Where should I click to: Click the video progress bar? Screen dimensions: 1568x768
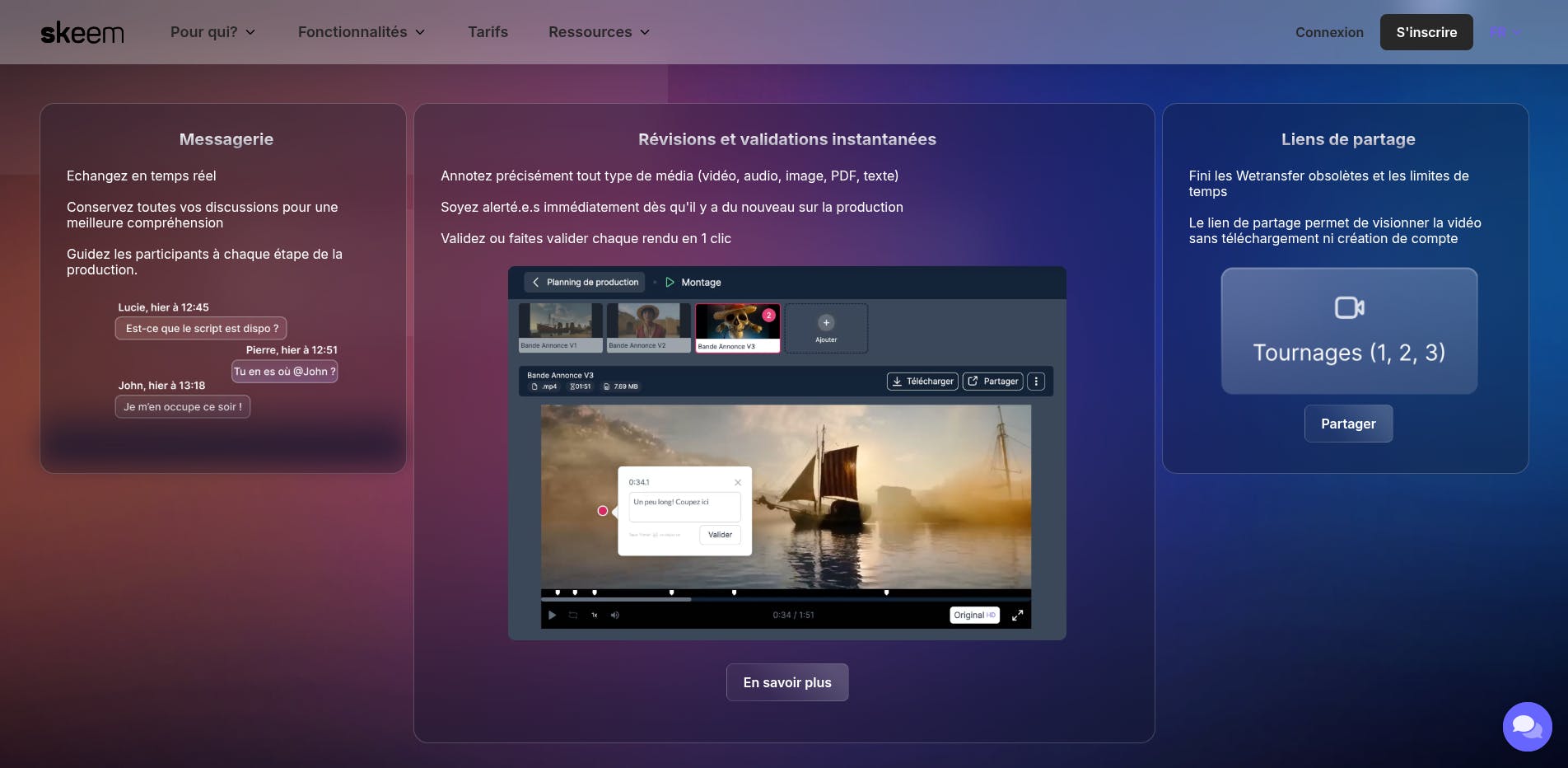[x=786, y=599]
